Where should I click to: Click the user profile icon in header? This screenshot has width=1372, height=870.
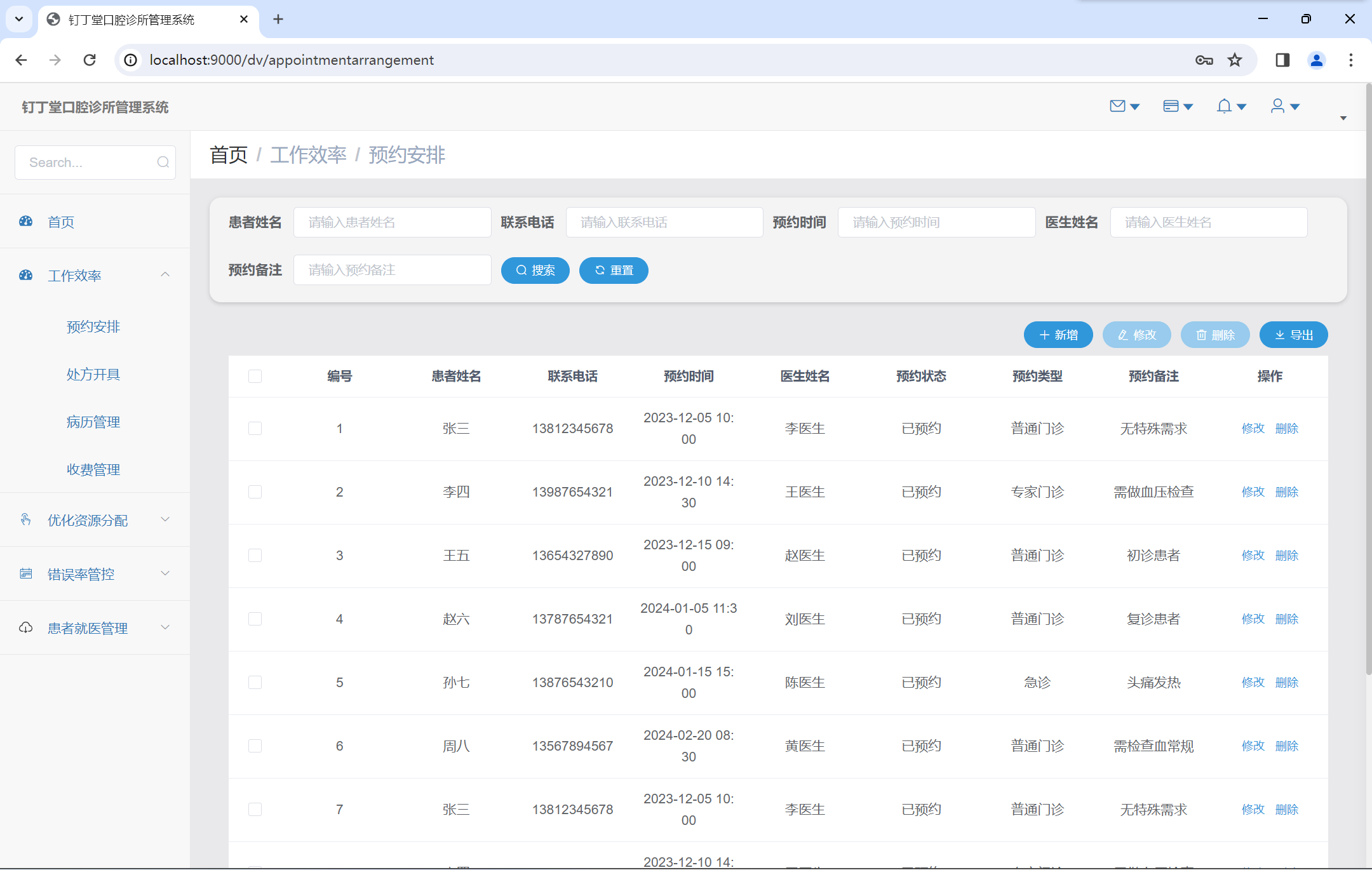[1277, 106]
